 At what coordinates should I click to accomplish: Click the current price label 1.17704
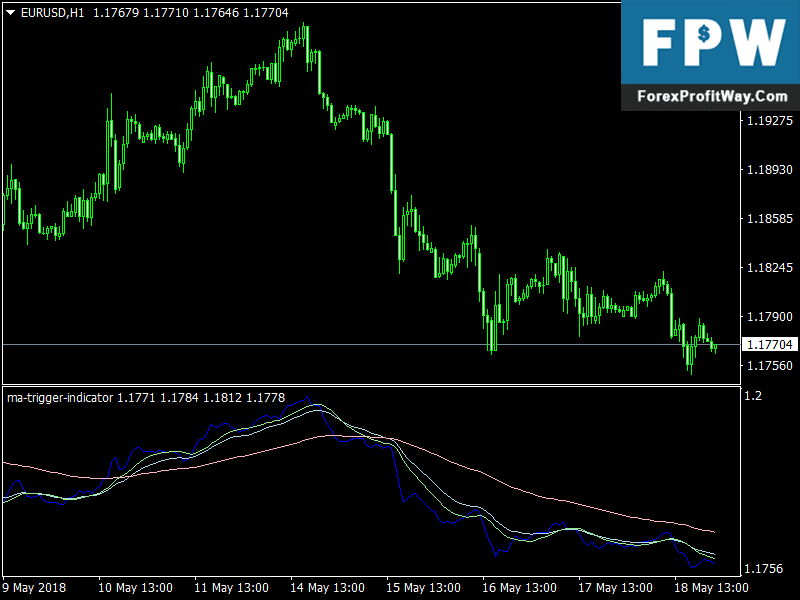769,344
